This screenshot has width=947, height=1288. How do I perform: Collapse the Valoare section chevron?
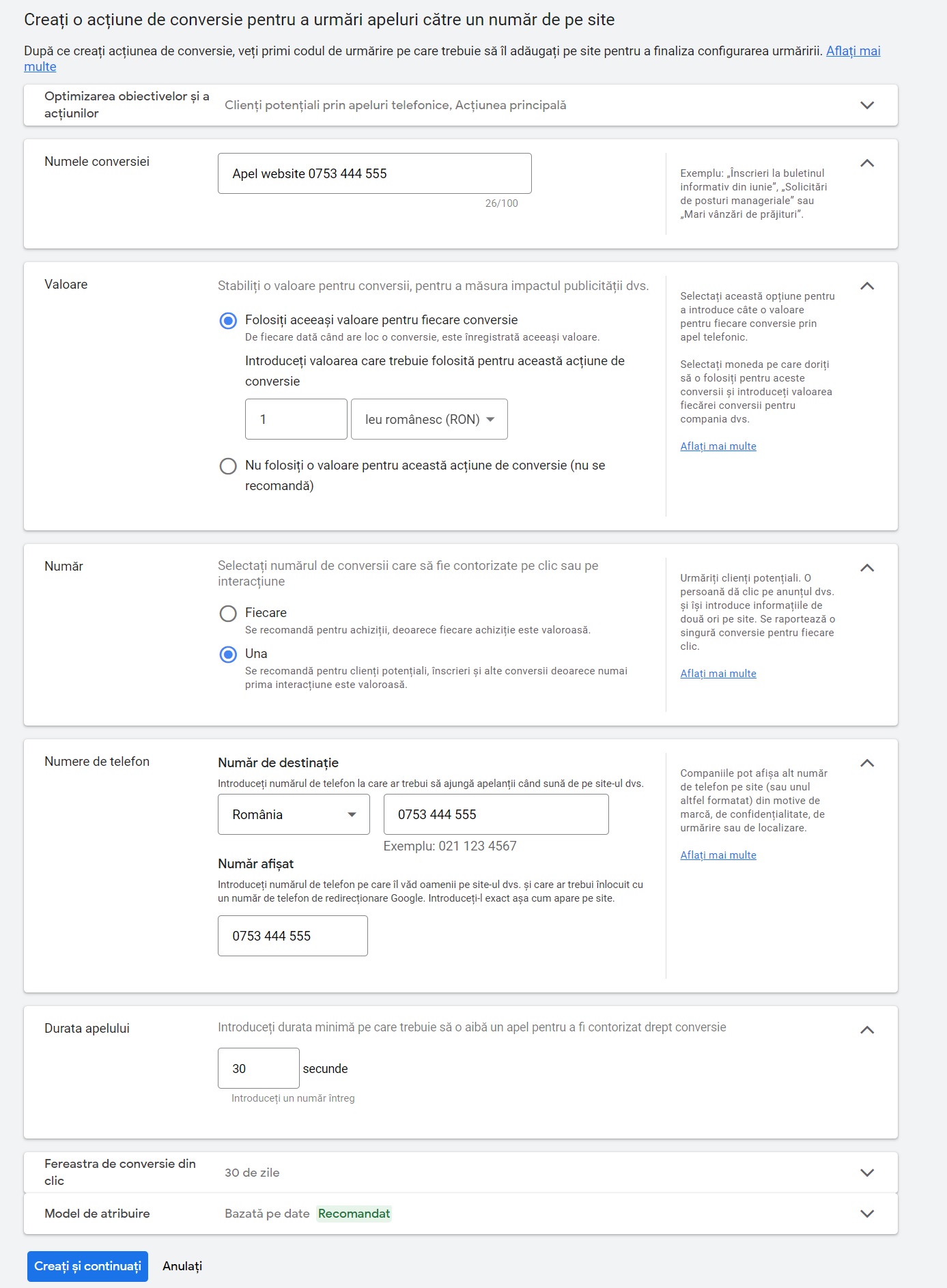866,286
